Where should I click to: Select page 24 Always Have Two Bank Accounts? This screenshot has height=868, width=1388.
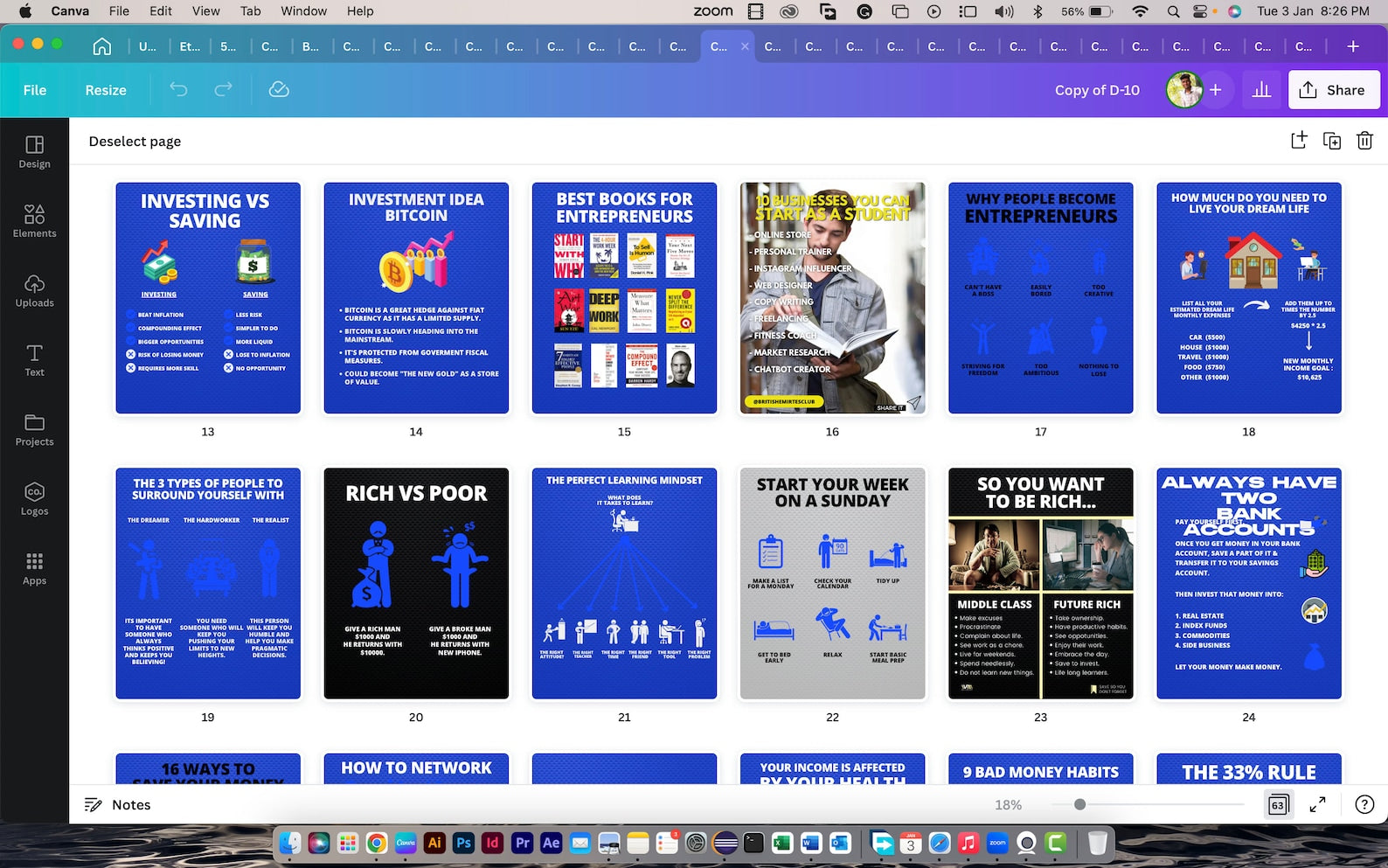[x=1249, y=583]
